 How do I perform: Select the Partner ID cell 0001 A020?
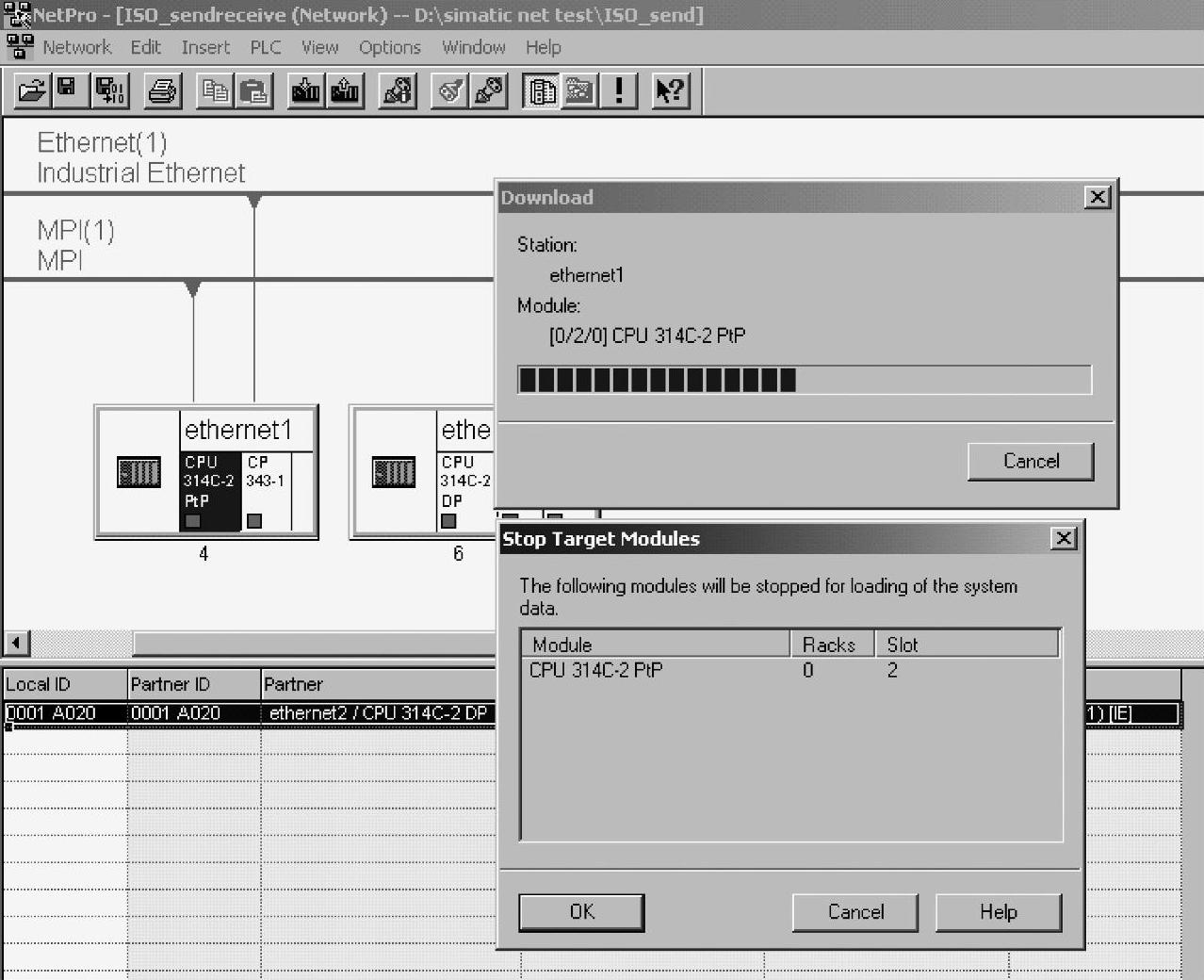pyautogui.click(x=194, y=713)
